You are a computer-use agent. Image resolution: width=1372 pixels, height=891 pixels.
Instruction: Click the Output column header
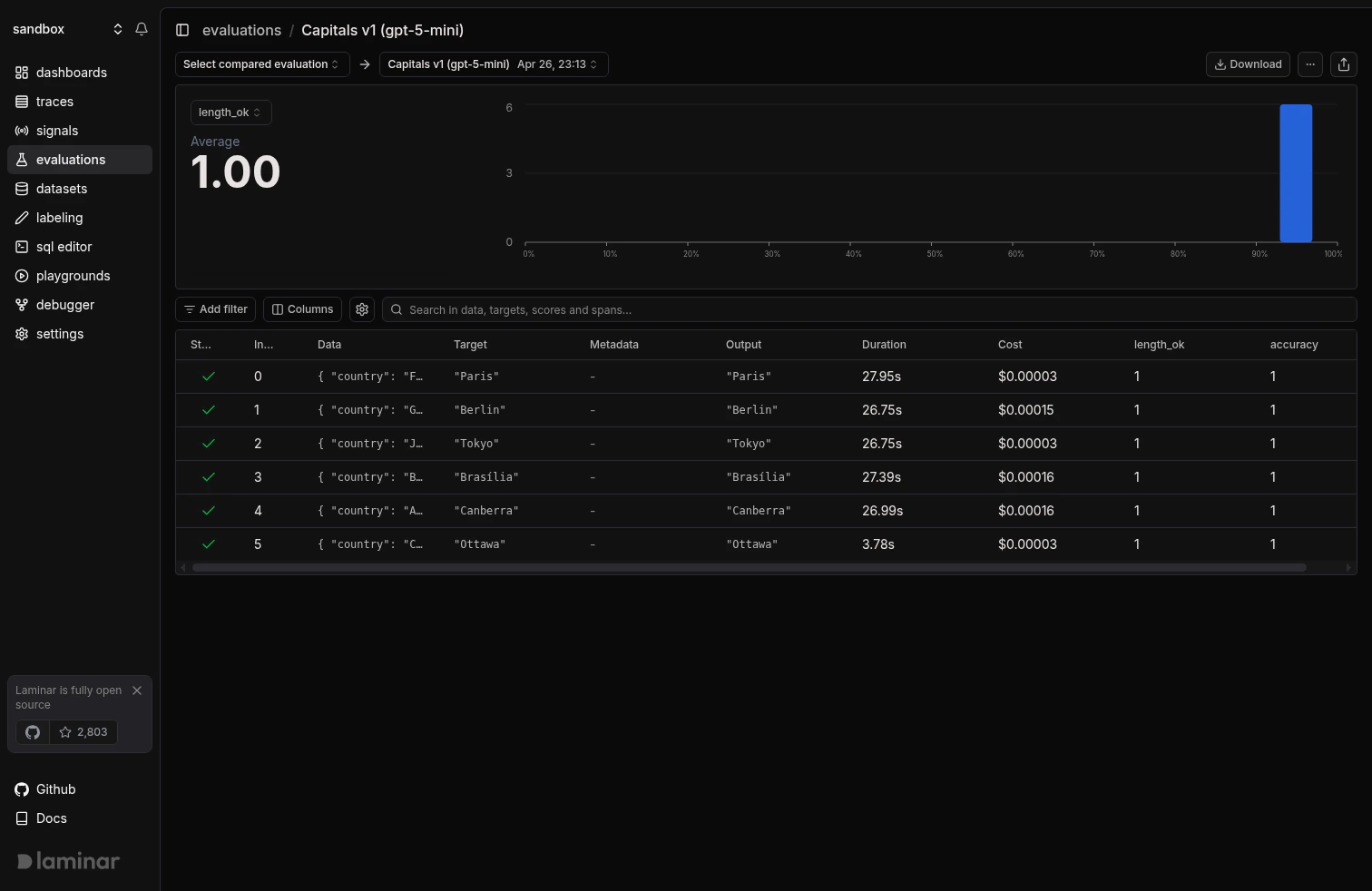click(744, 345)
